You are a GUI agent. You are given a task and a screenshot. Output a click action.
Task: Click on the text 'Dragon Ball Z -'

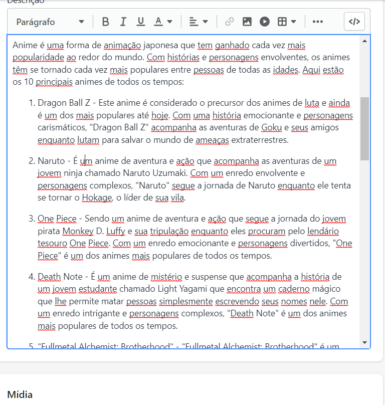click(x=66, y=103)
